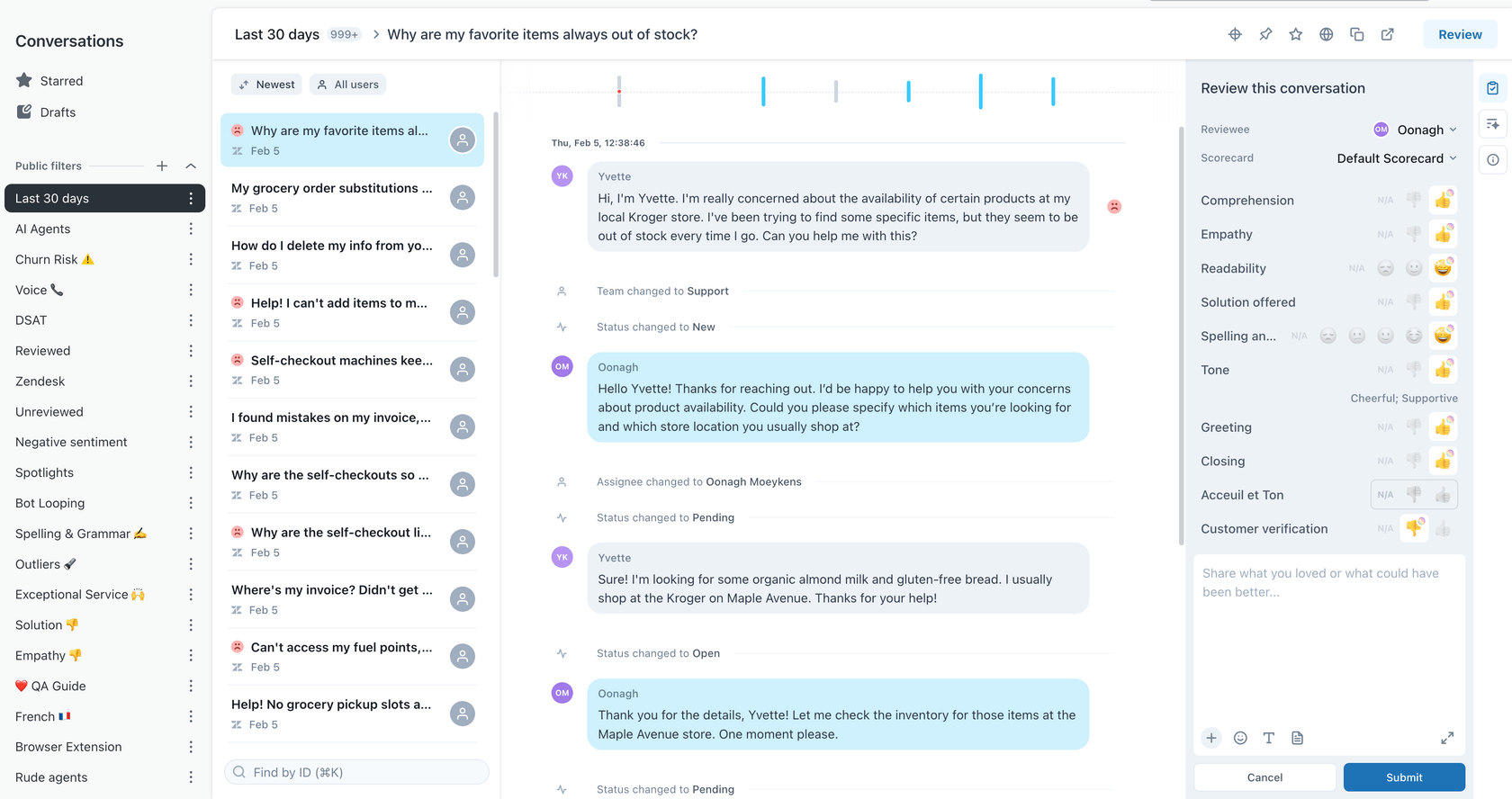Rate Empathy with a thumbs up

click(1444, 233)
